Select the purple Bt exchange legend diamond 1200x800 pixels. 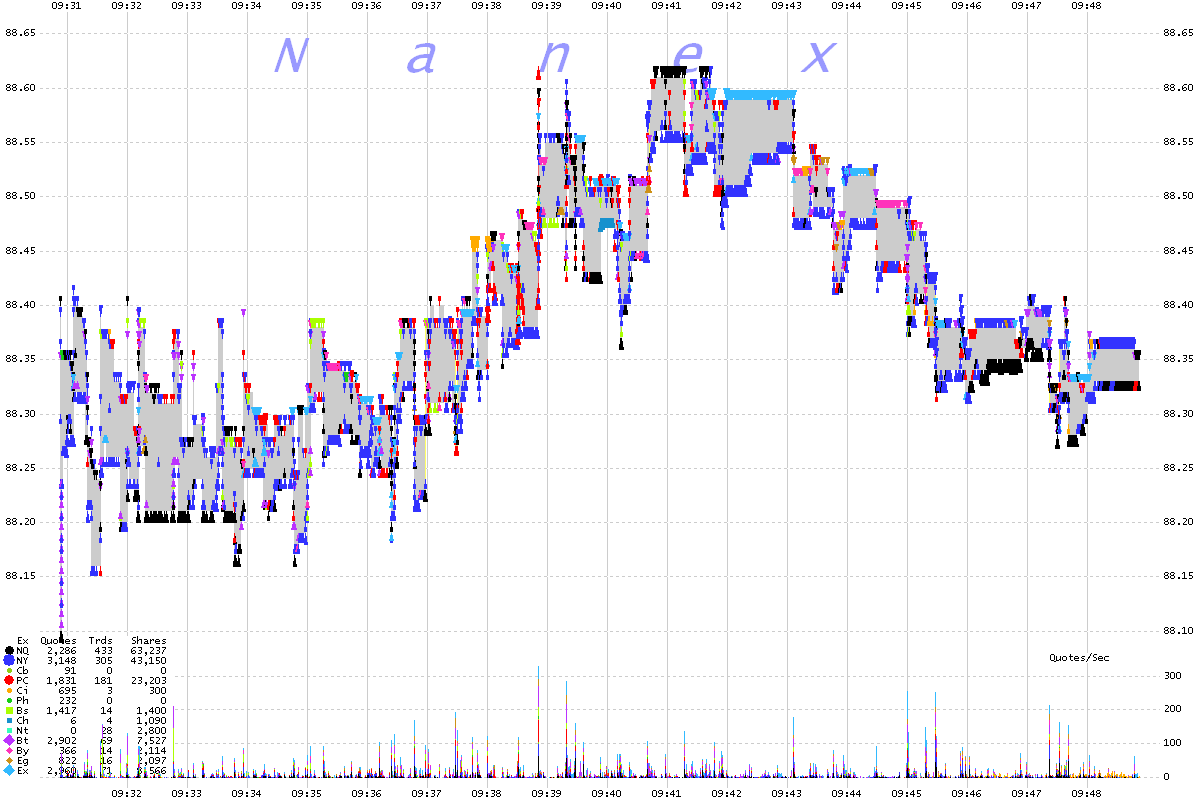(x=10, y=740)
